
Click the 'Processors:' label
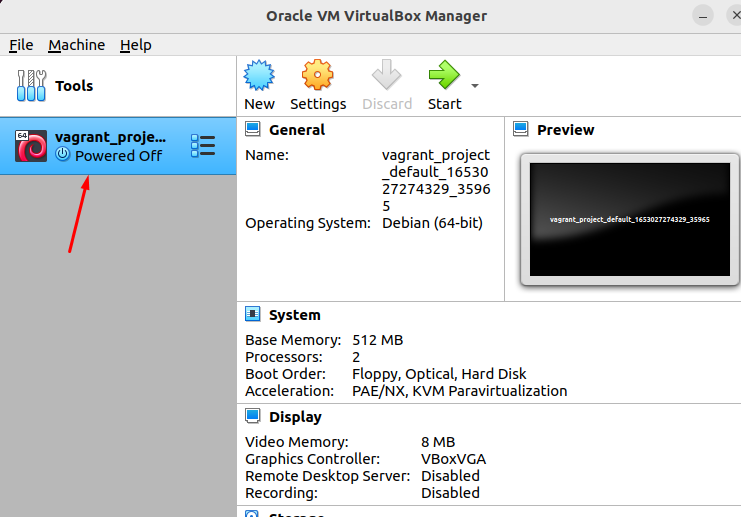coord(284,357)
